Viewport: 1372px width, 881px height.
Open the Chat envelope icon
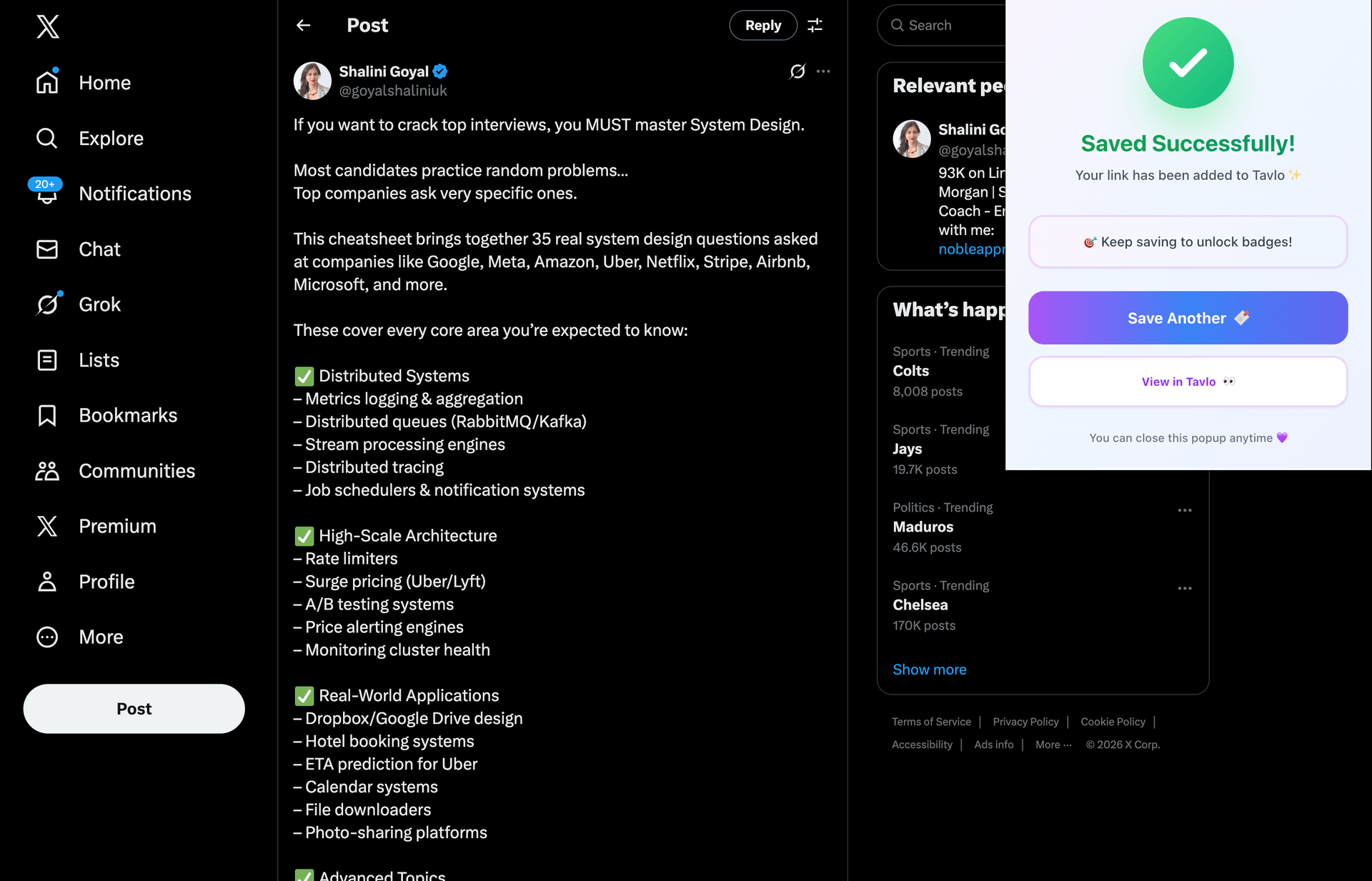coord(46,249)
